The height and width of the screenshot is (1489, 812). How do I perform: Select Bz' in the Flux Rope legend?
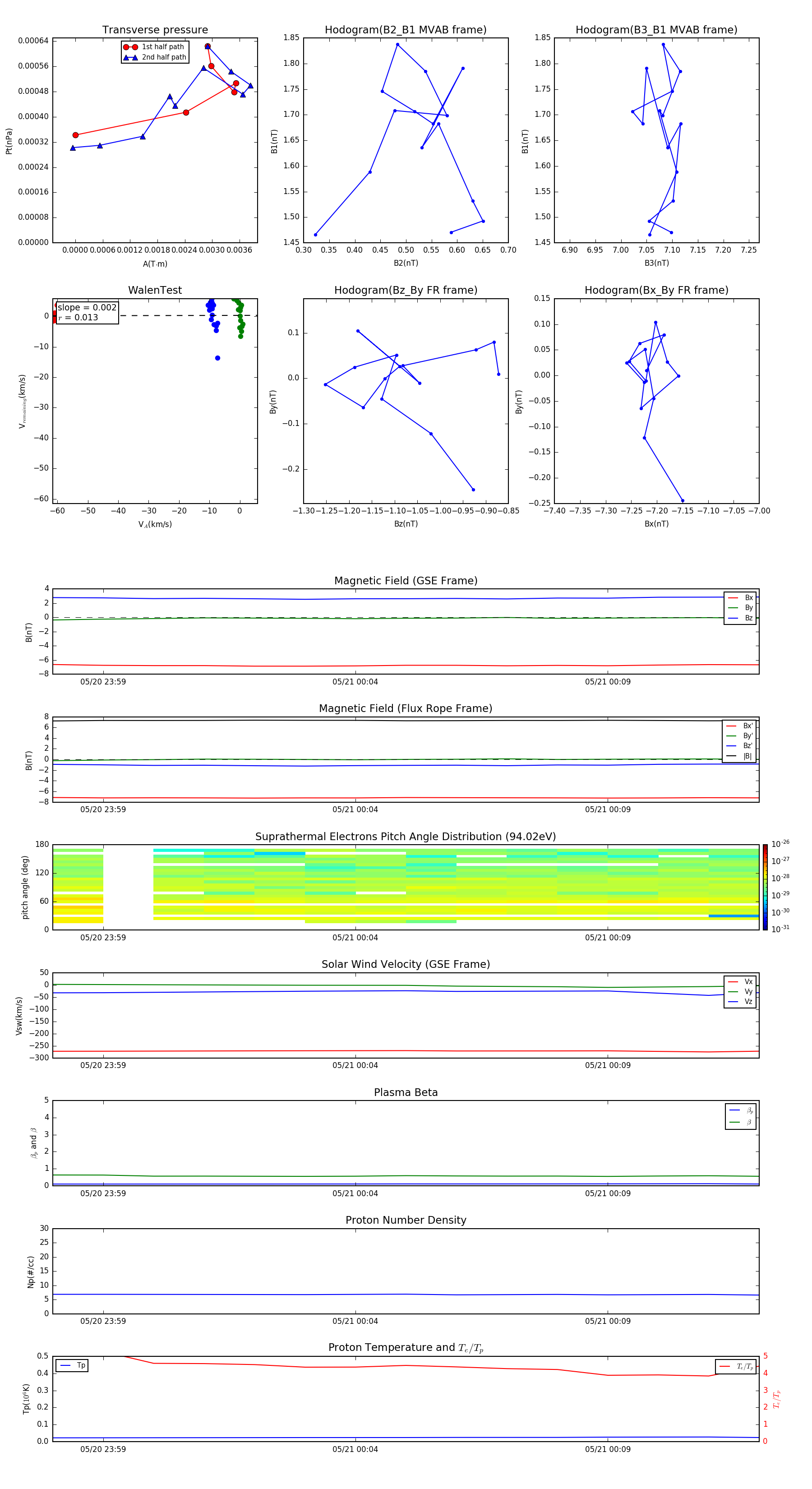(x=740, y=746)
